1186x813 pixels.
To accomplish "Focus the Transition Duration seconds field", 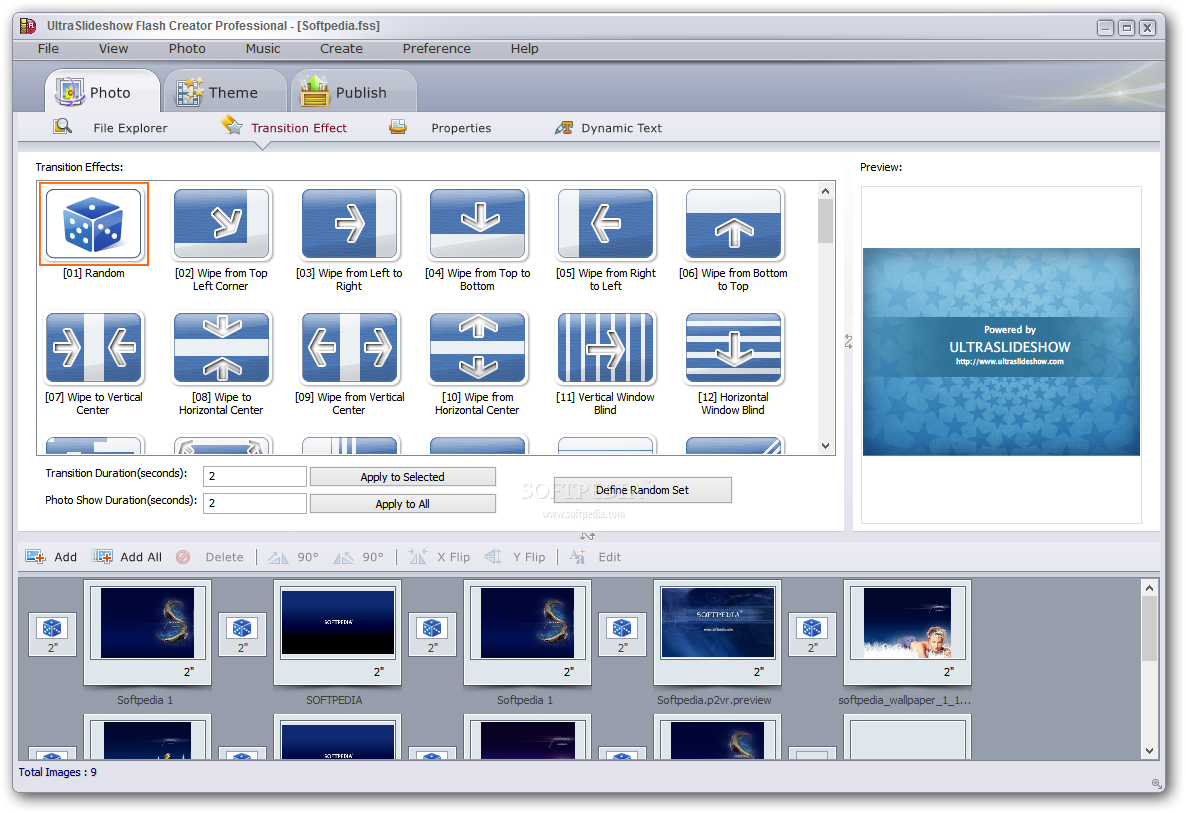I will pyautogui.click(x=254, y=476).
